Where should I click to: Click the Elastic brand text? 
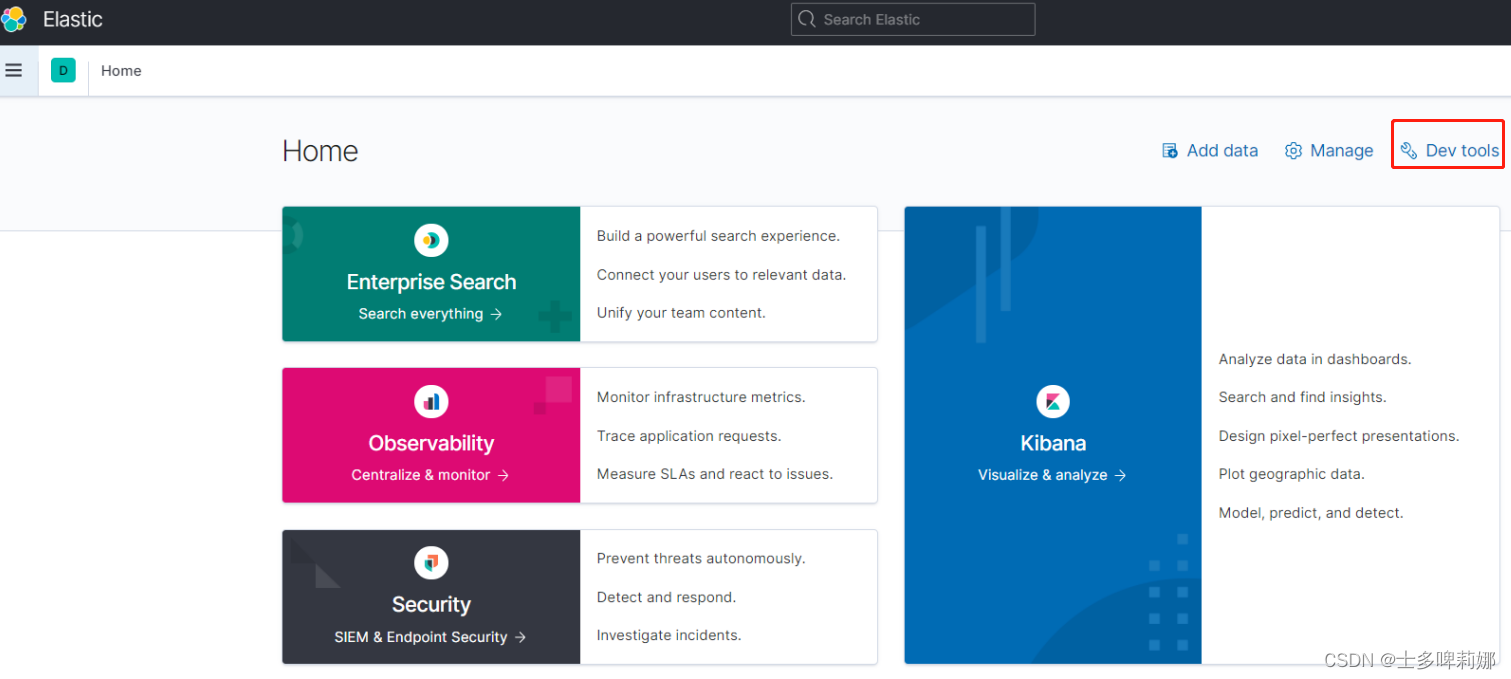point(73,19)
